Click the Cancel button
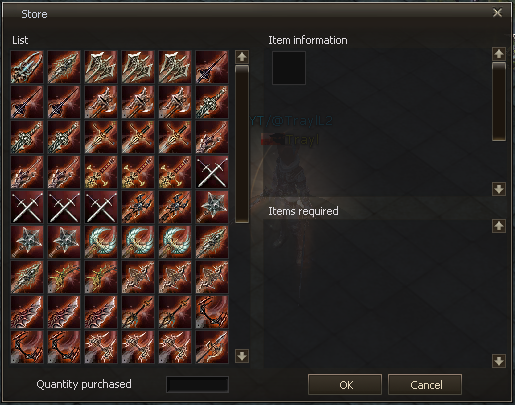Screen dimensions: 515x405 pyautogui.click(x=425, y=385)
